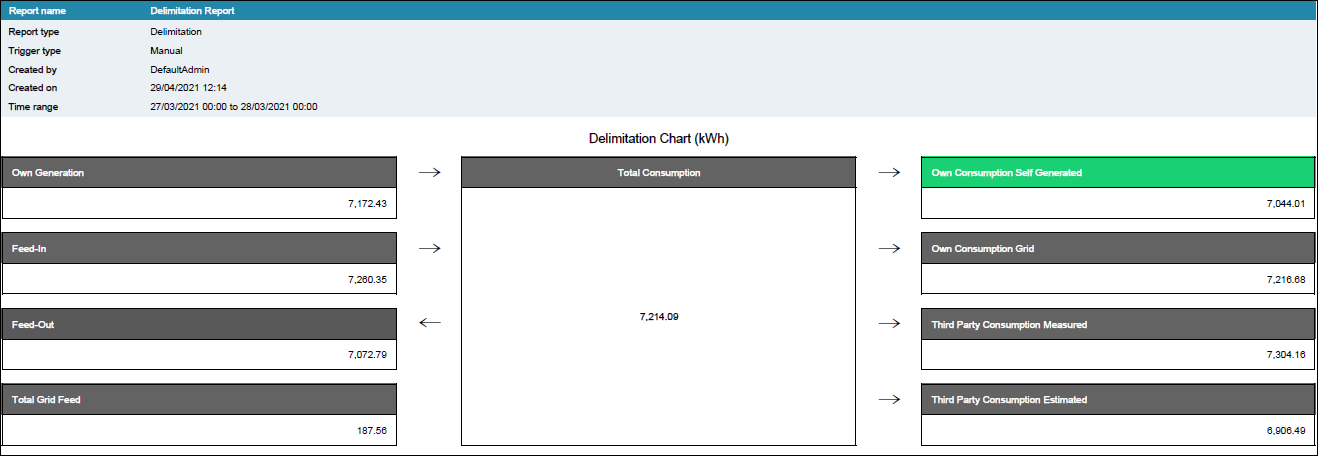The width and height of the screenshot is (1318, 456).
Task: Select the Feed-In header box
Action: [x=199, y=248]
